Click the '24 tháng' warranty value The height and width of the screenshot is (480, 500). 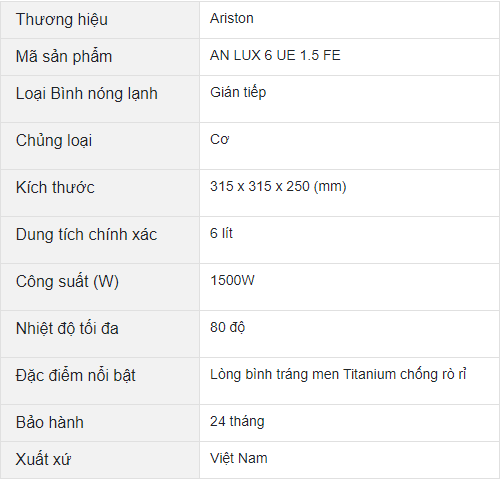click(x=237, y=421)
